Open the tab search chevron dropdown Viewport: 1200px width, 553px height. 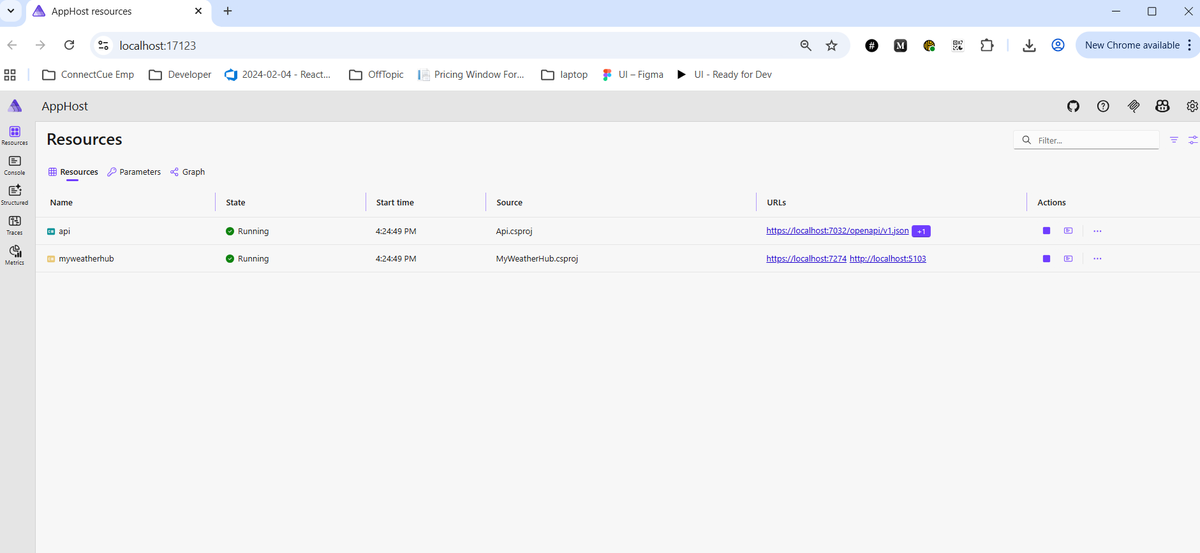tap(9, 11)
